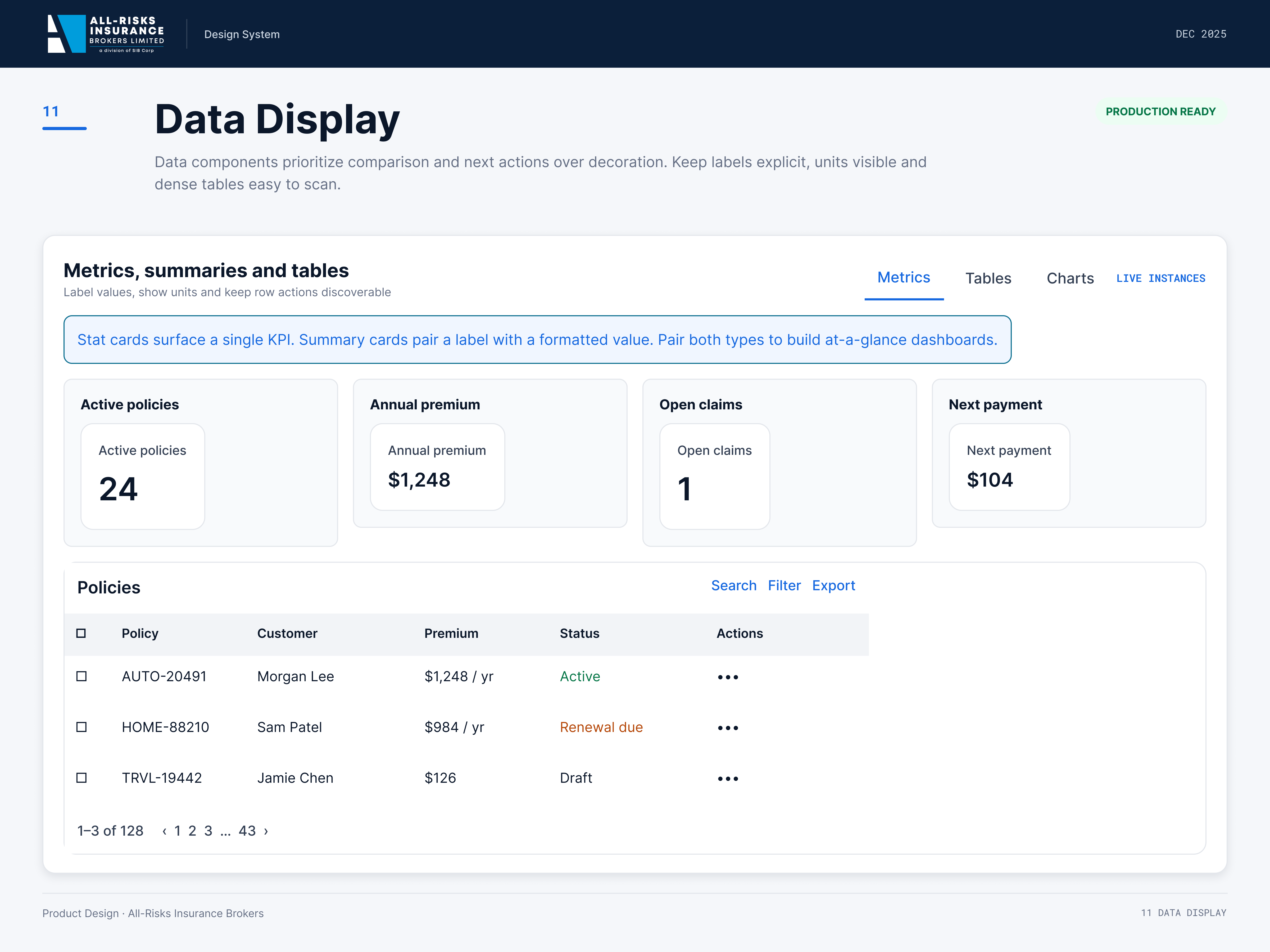Go to page 1 in pagination
This screenshot has height=952, width=1270.
pyautogui.click(x=178, y=831)
